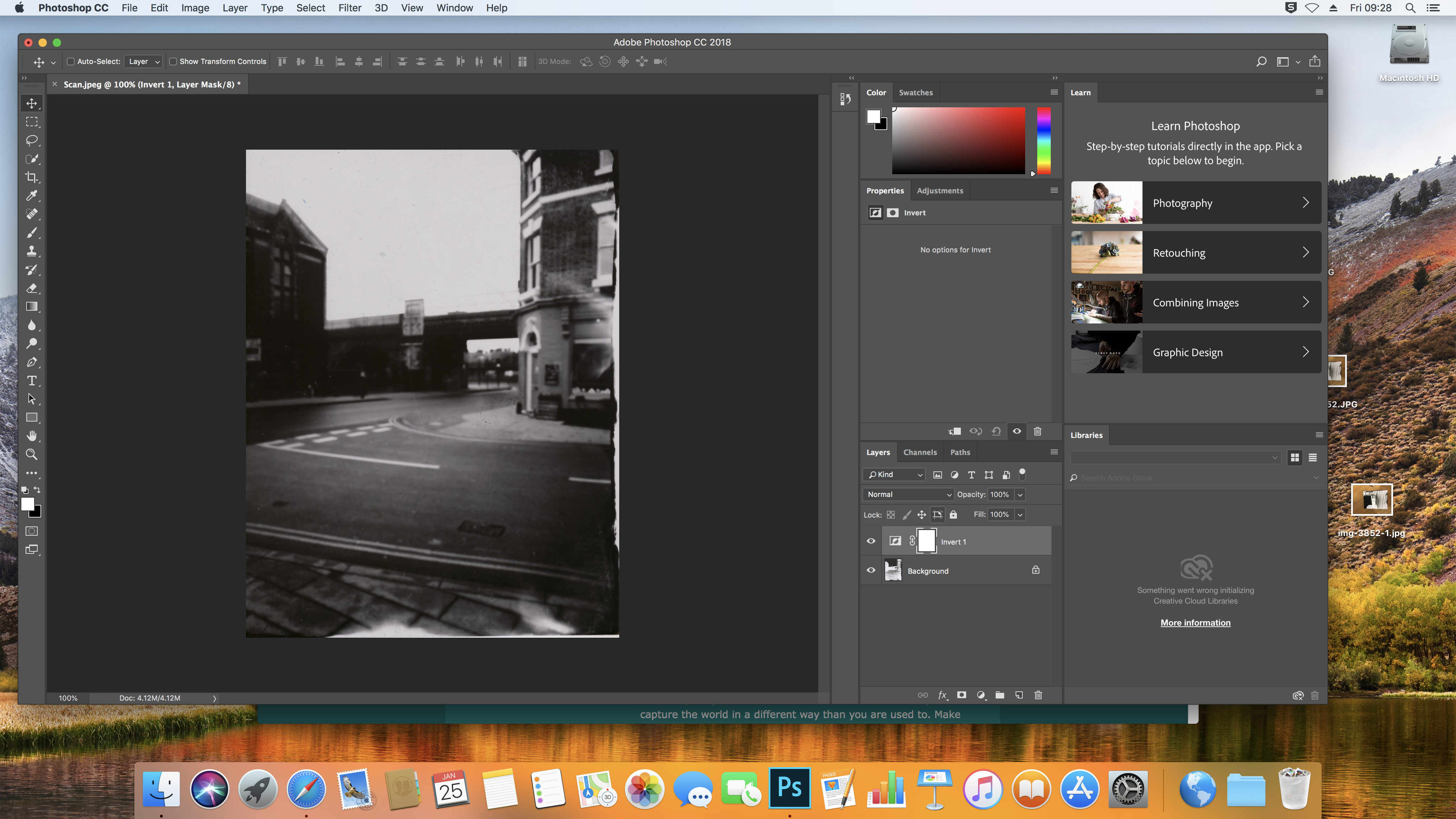Switch to the Channels tab

tap(920, 452)
